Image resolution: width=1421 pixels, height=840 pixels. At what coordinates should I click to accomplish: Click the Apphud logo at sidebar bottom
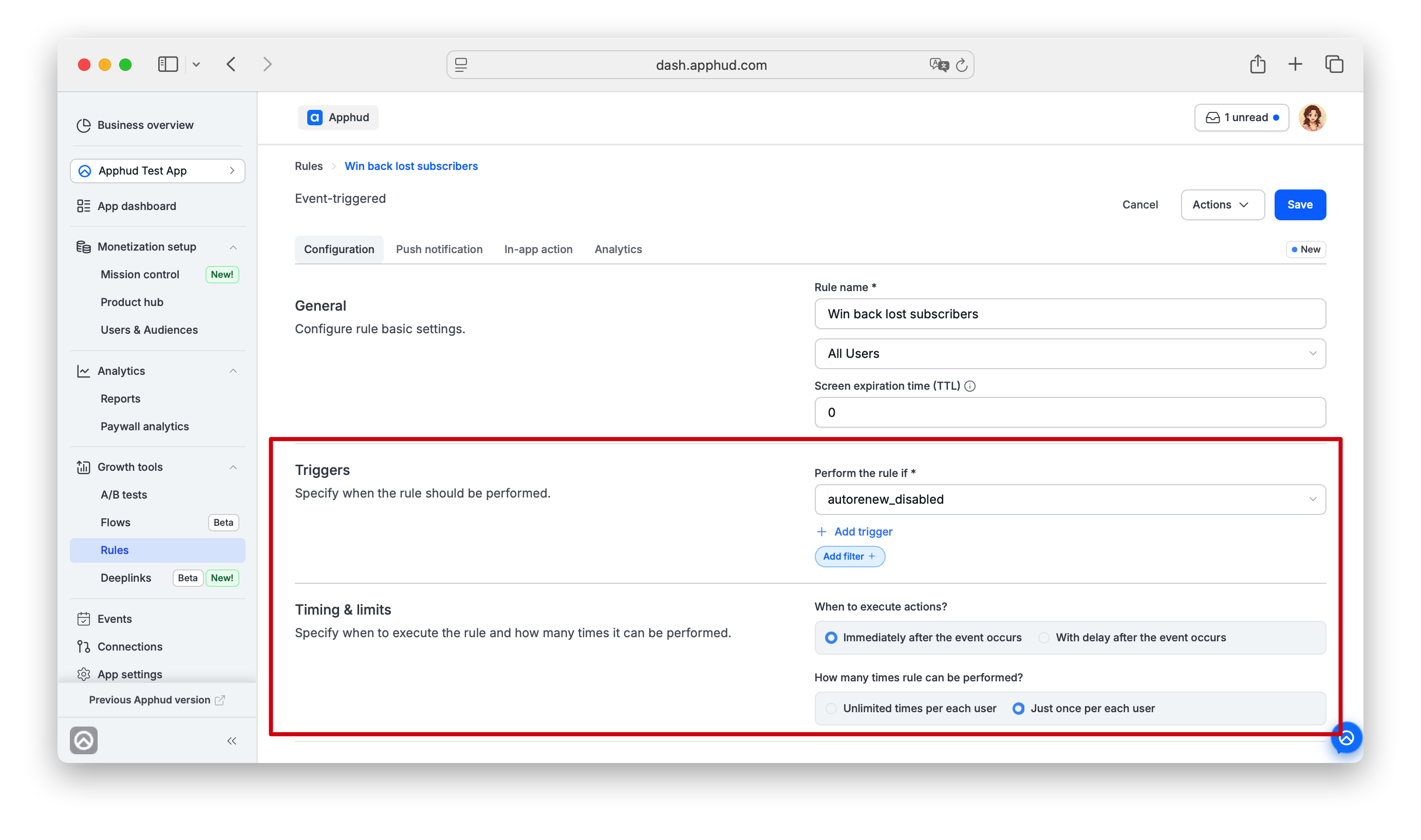84,740
